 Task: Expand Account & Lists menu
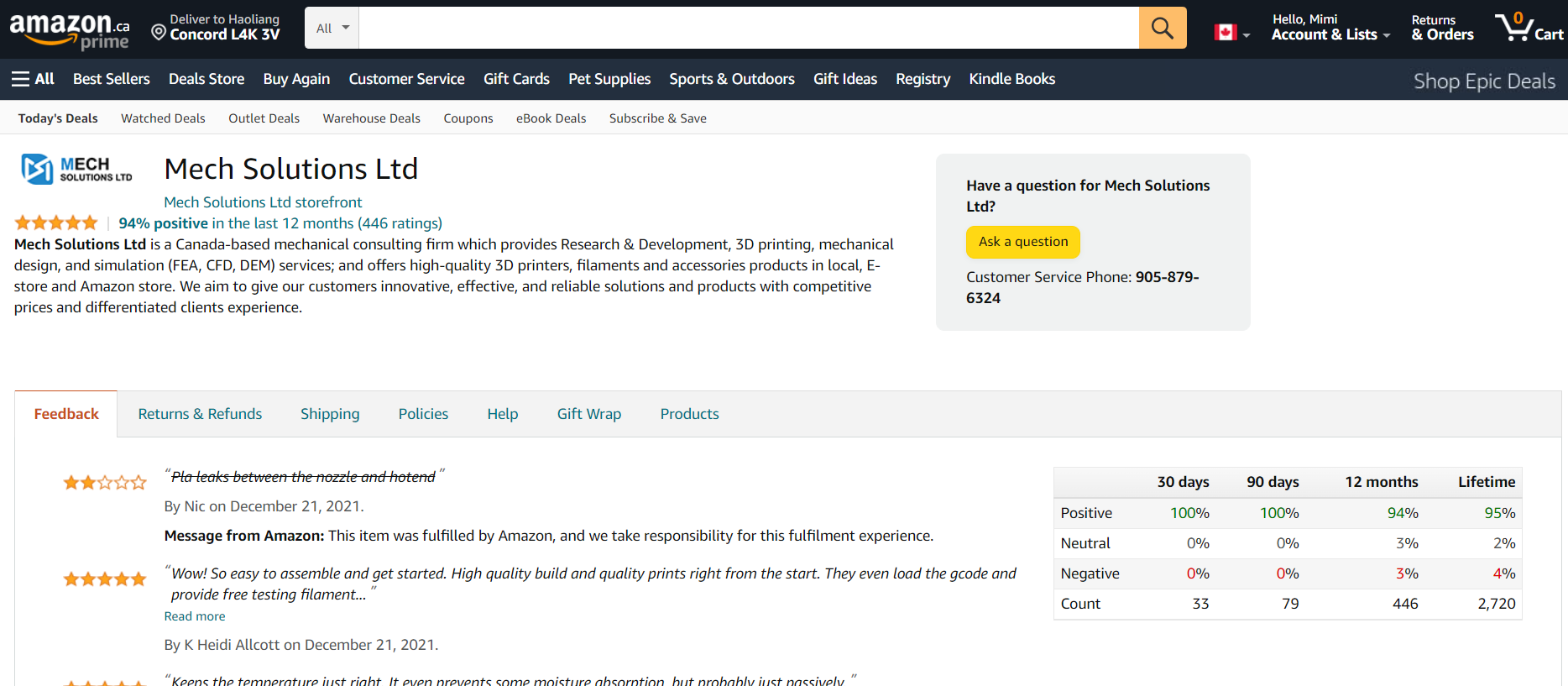pyautogui.click(x=1330, y=28)
